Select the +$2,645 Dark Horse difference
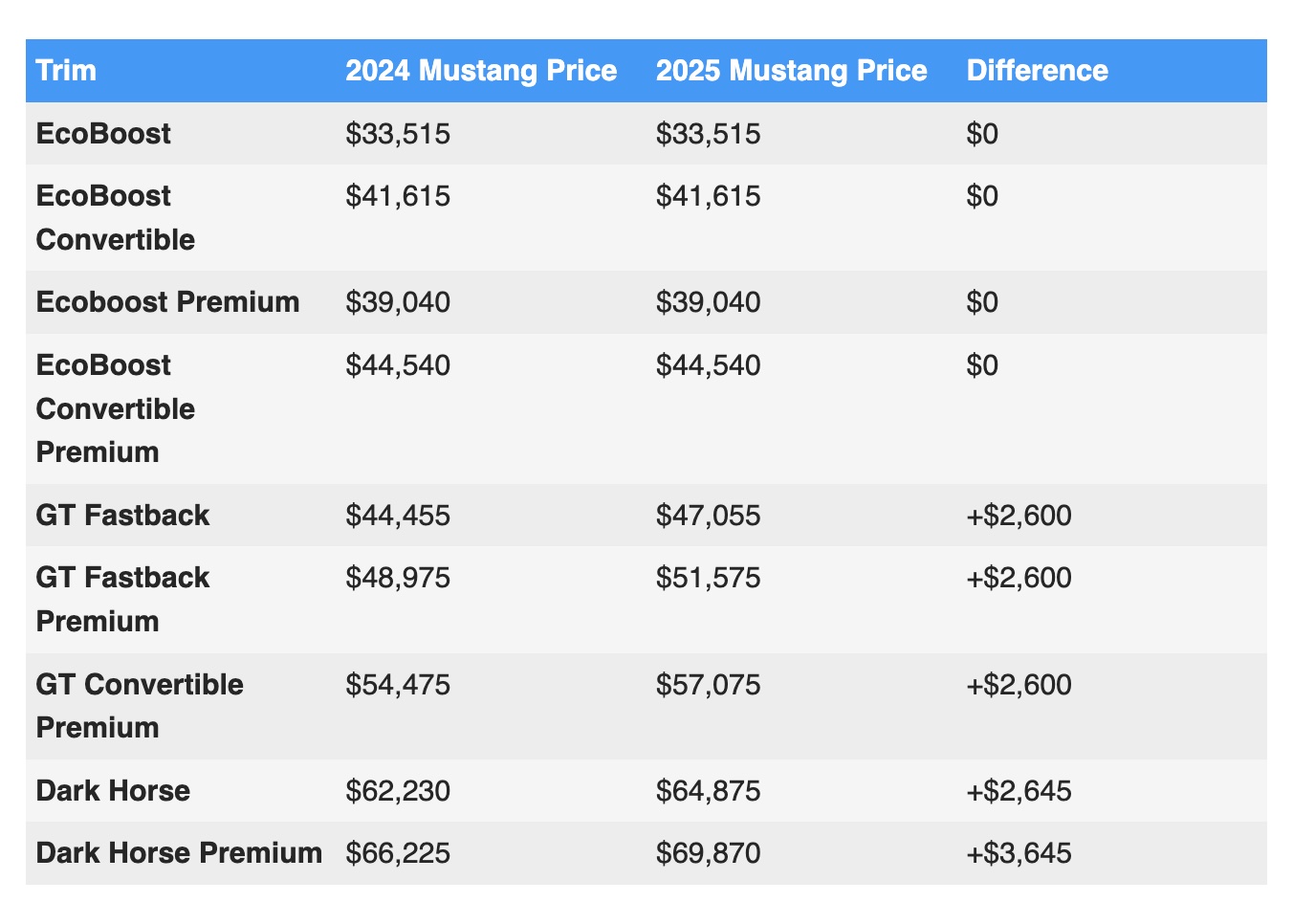The image size is (1293, 924). [x=1019, y=791]
